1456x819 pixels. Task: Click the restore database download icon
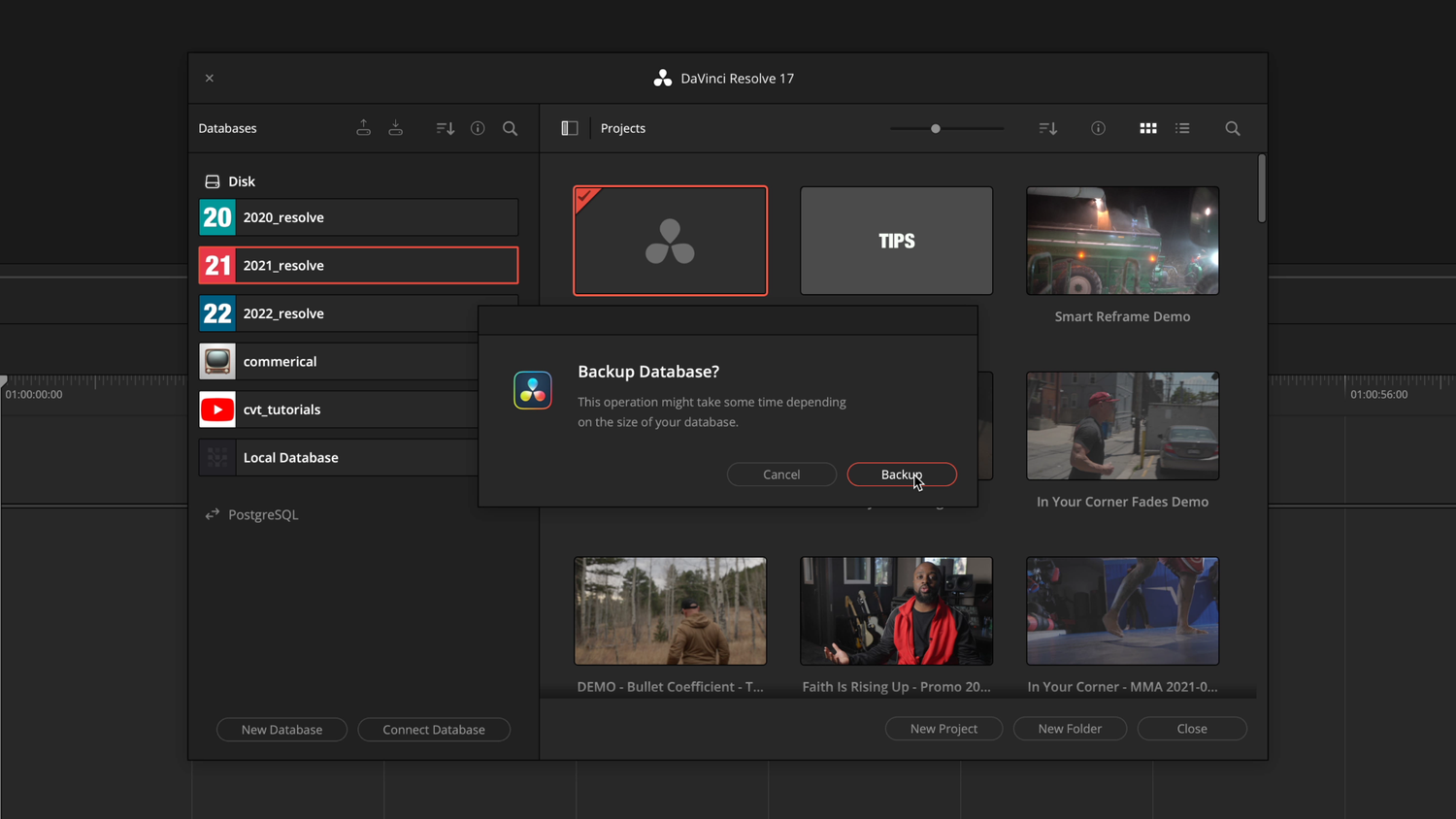396,127
